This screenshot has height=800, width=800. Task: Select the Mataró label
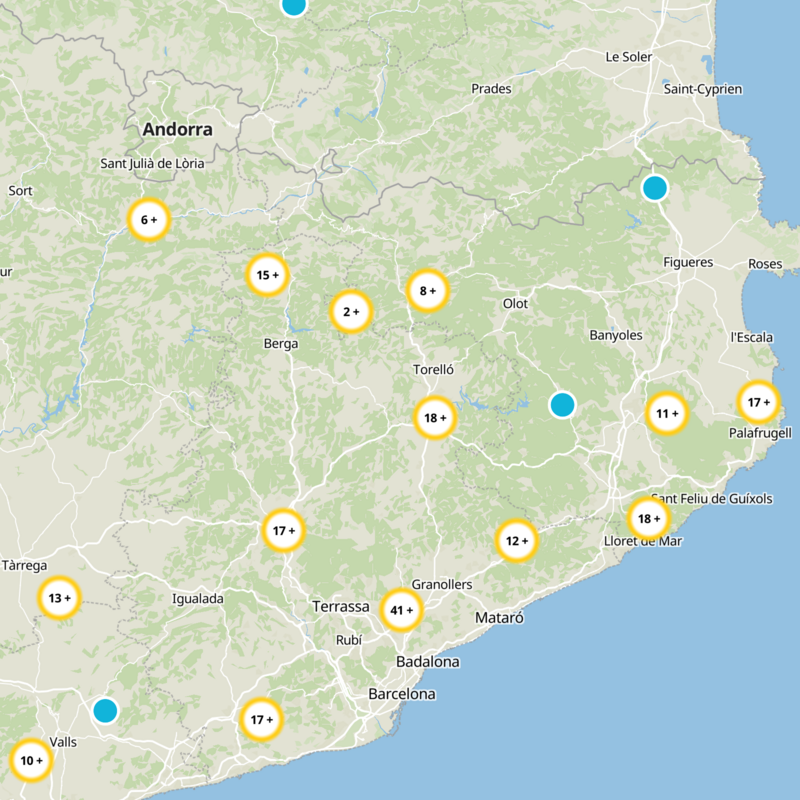click(499, 618)
